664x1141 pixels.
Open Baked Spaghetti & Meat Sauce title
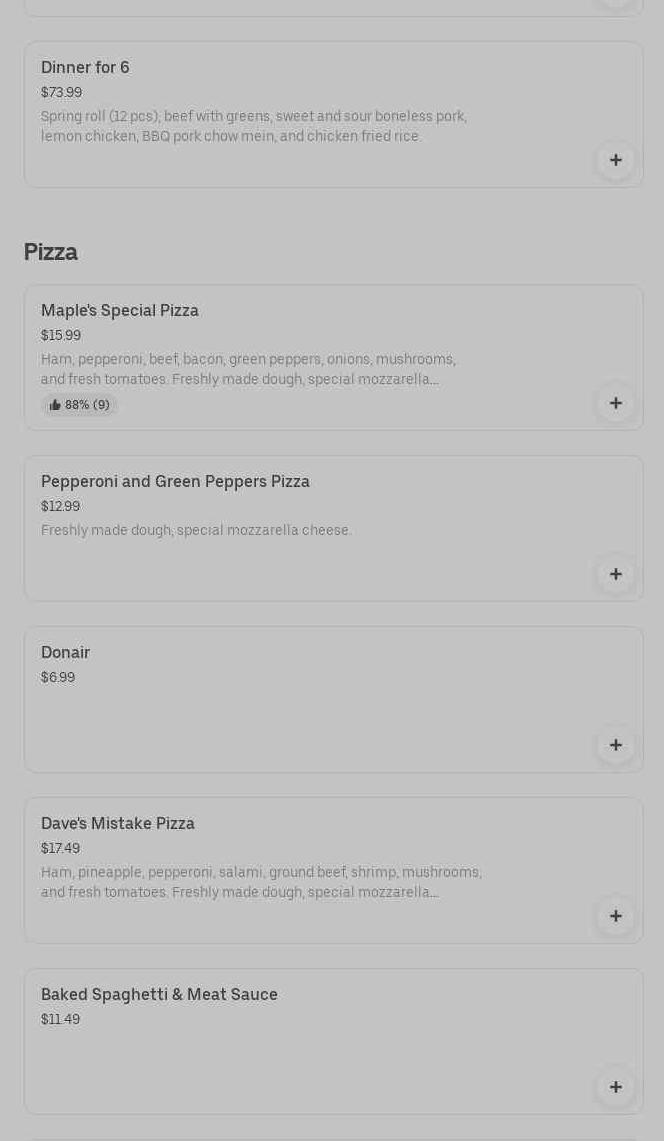click(x=159, y=995)
